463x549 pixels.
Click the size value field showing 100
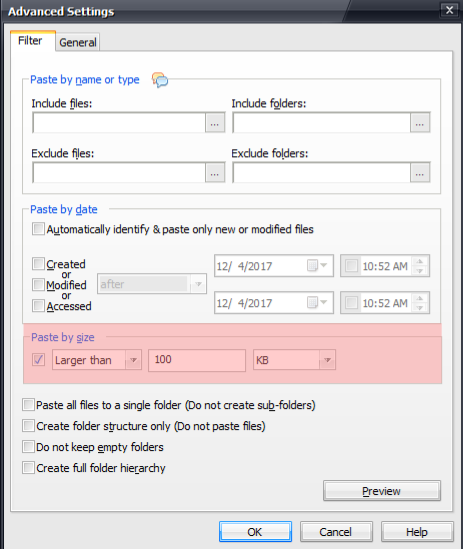coord(197,360)
